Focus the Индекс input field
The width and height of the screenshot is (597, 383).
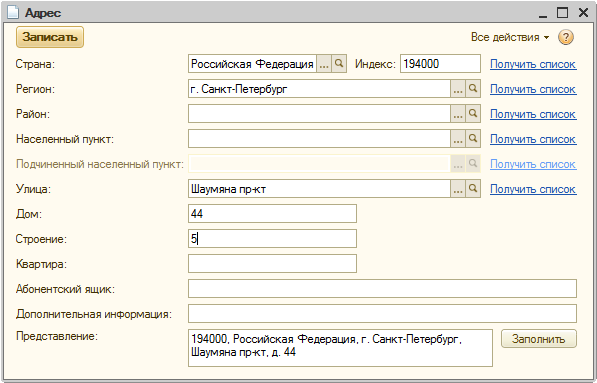[440, 64]
